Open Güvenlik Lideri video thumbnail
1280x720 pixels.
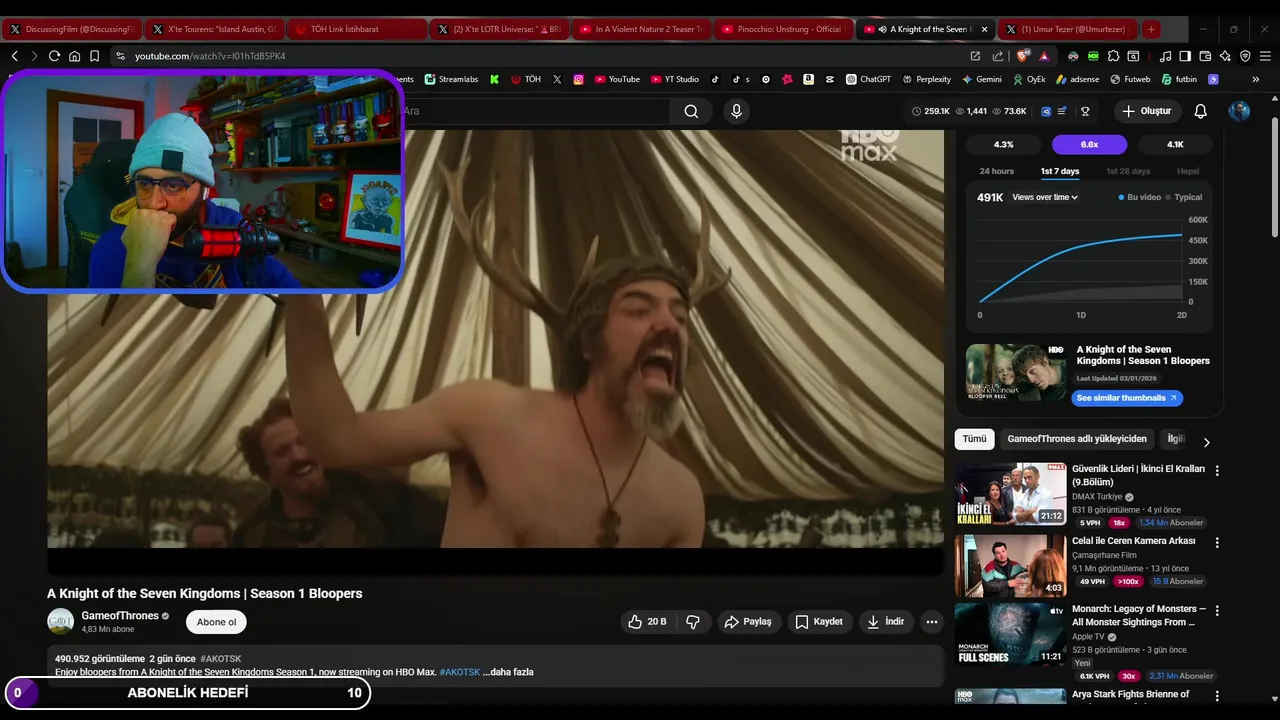(x=1010, y=494)
